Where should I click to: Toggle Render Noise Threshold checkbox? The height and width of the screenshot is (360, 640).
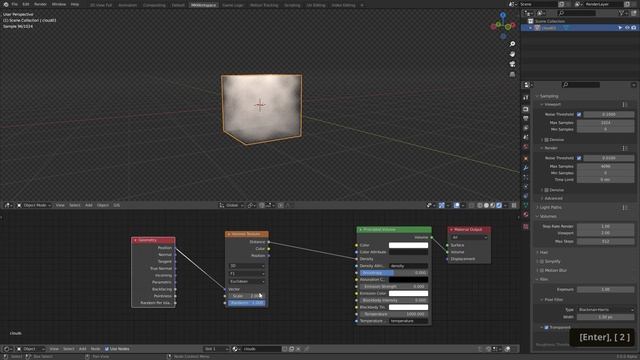579,158
